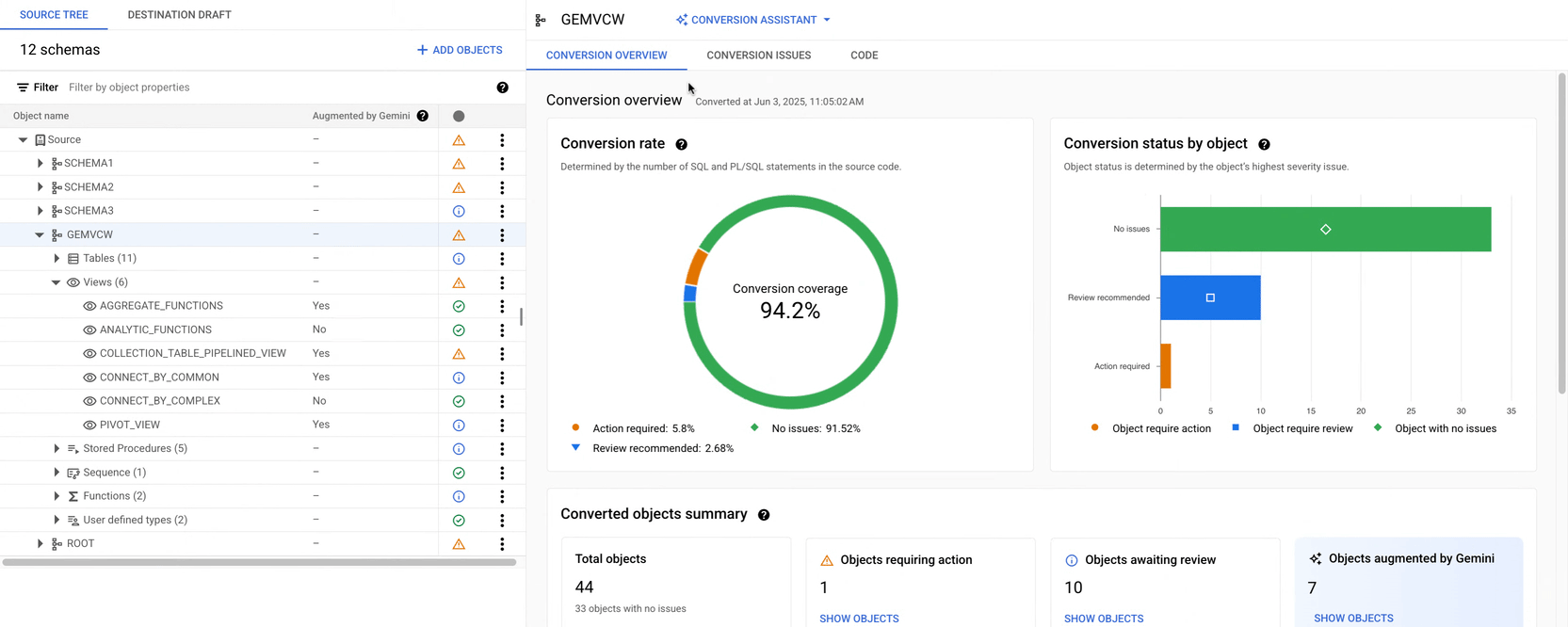
Task: Click help icon beside Conversion status by object
Action: tap(1264, 145)
